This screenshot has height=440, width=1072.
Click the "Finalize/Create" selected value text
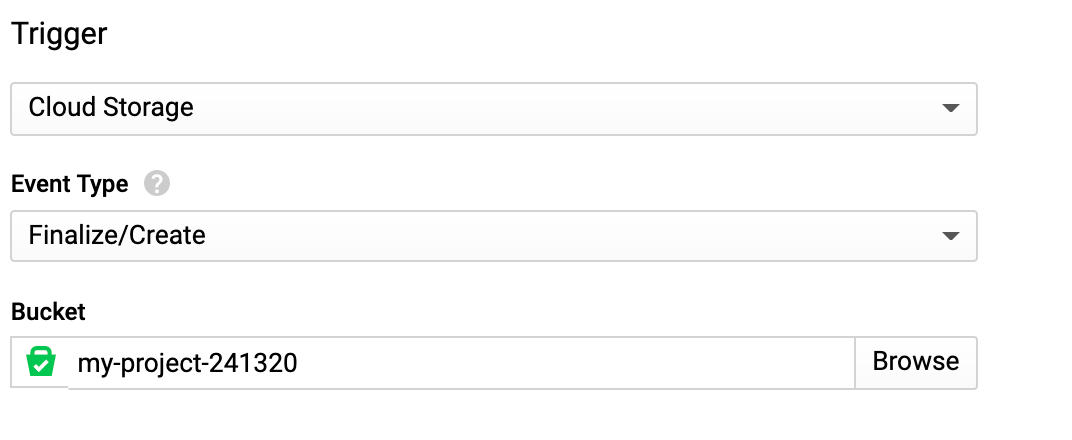[117, 236]
